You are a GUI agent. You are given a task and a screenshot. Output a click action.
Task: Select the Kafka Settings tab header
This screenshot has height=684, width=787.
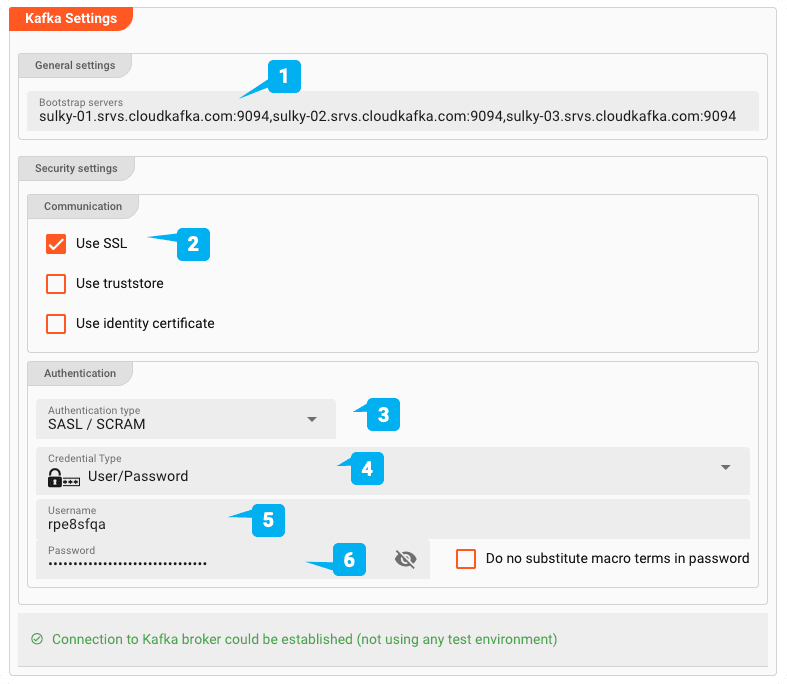pyautogui.click(x=71, y=19)
